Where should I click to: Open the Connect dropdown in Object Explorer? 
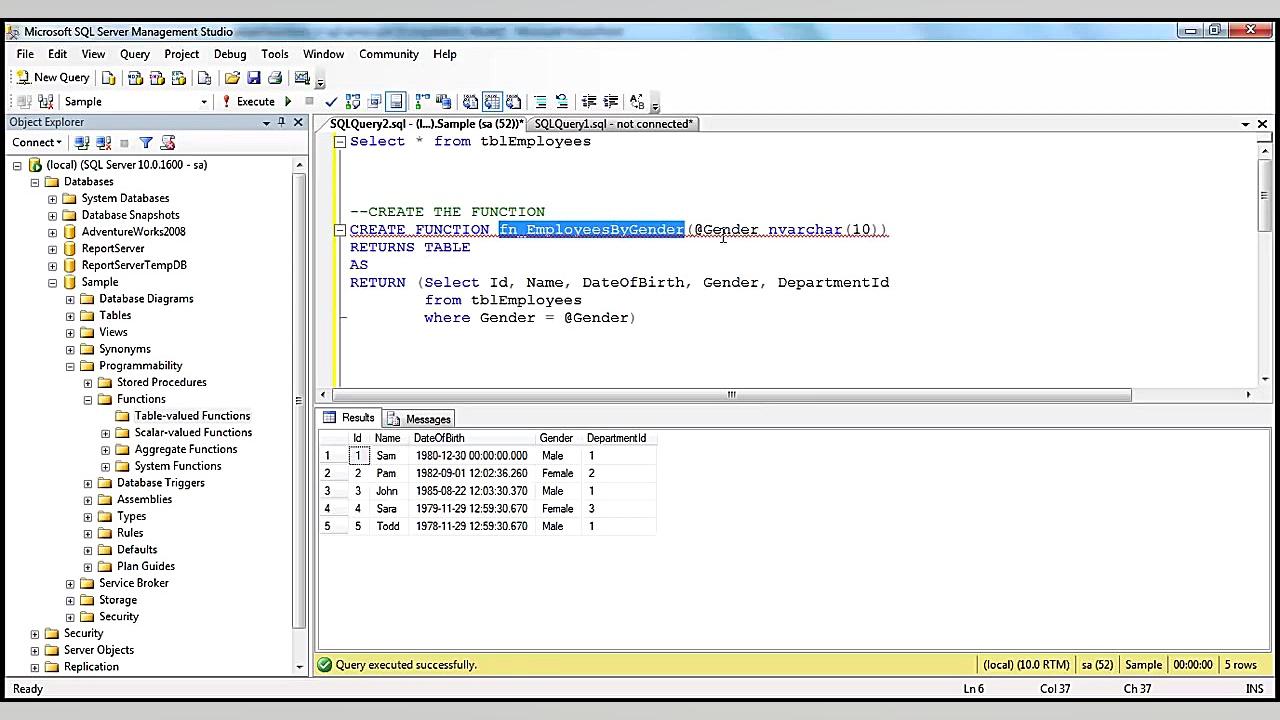[x=36, y=142]
